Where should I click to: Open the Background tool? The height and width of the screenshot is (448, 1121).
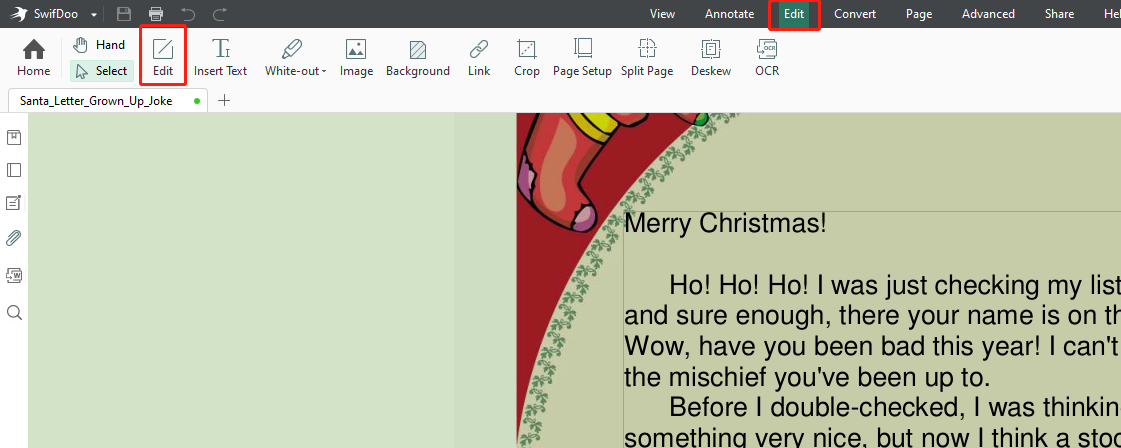point(418,58)
